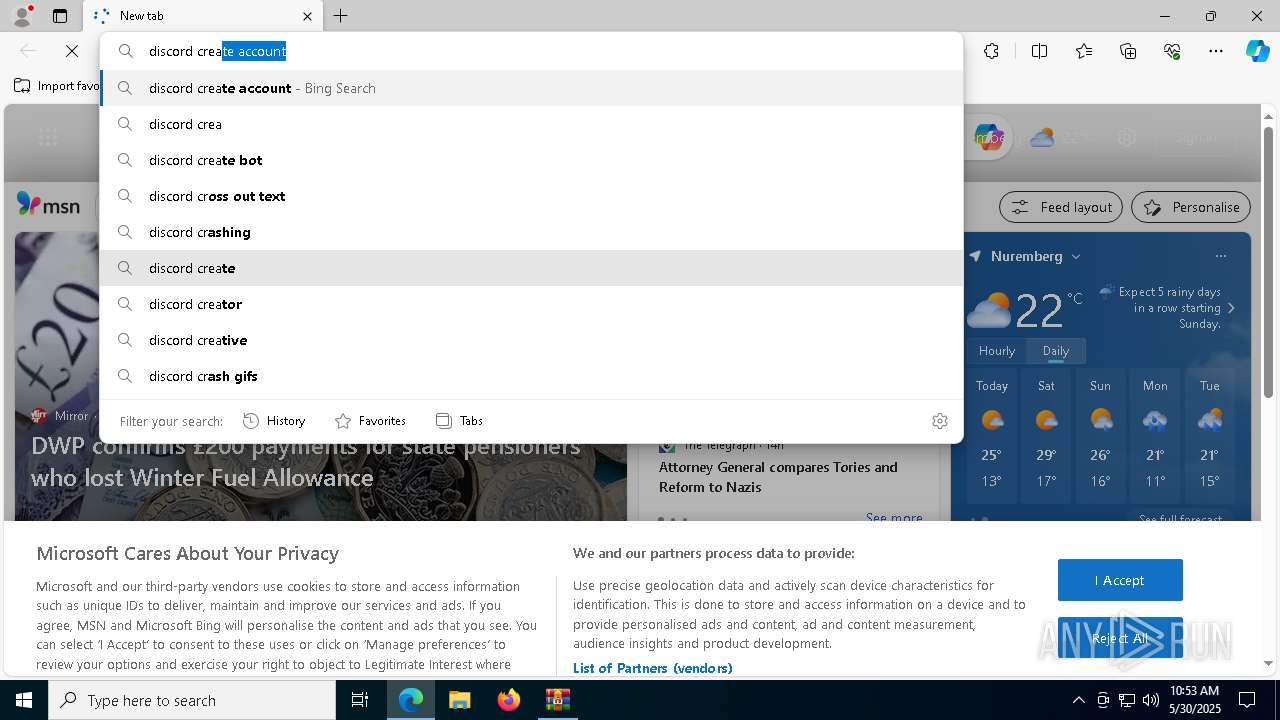Open search suggestion settings gear

[x=939, y=421]
